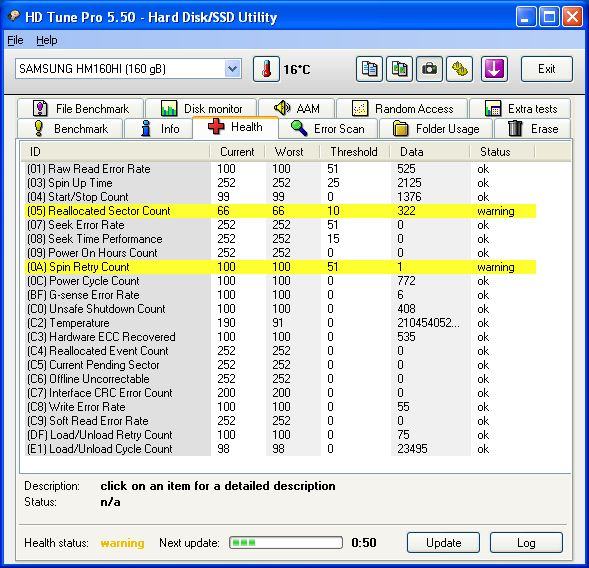Viewport: 589px width, 568px height.
Task: Click the 210454052... temperature data value
Action: tap(428, 323)
